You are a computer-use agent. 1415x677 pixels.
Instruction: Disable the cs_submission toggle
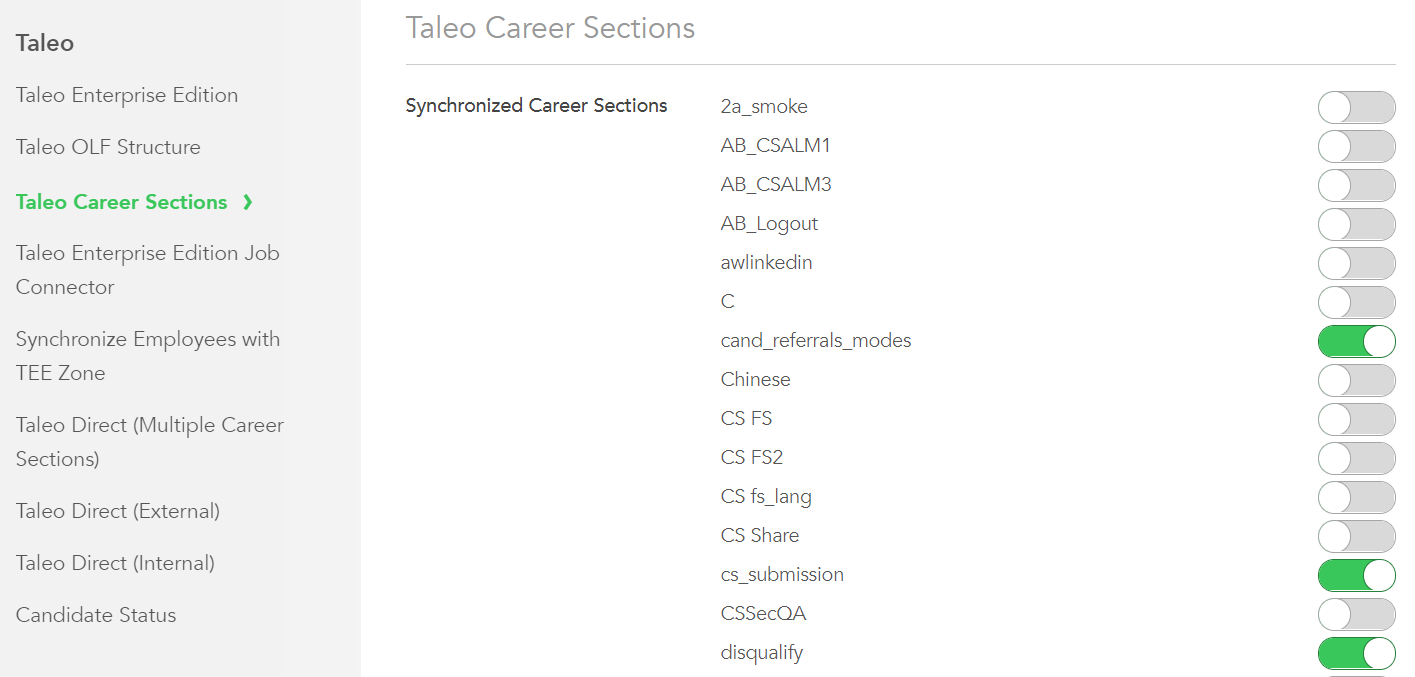pos(1356,575)
